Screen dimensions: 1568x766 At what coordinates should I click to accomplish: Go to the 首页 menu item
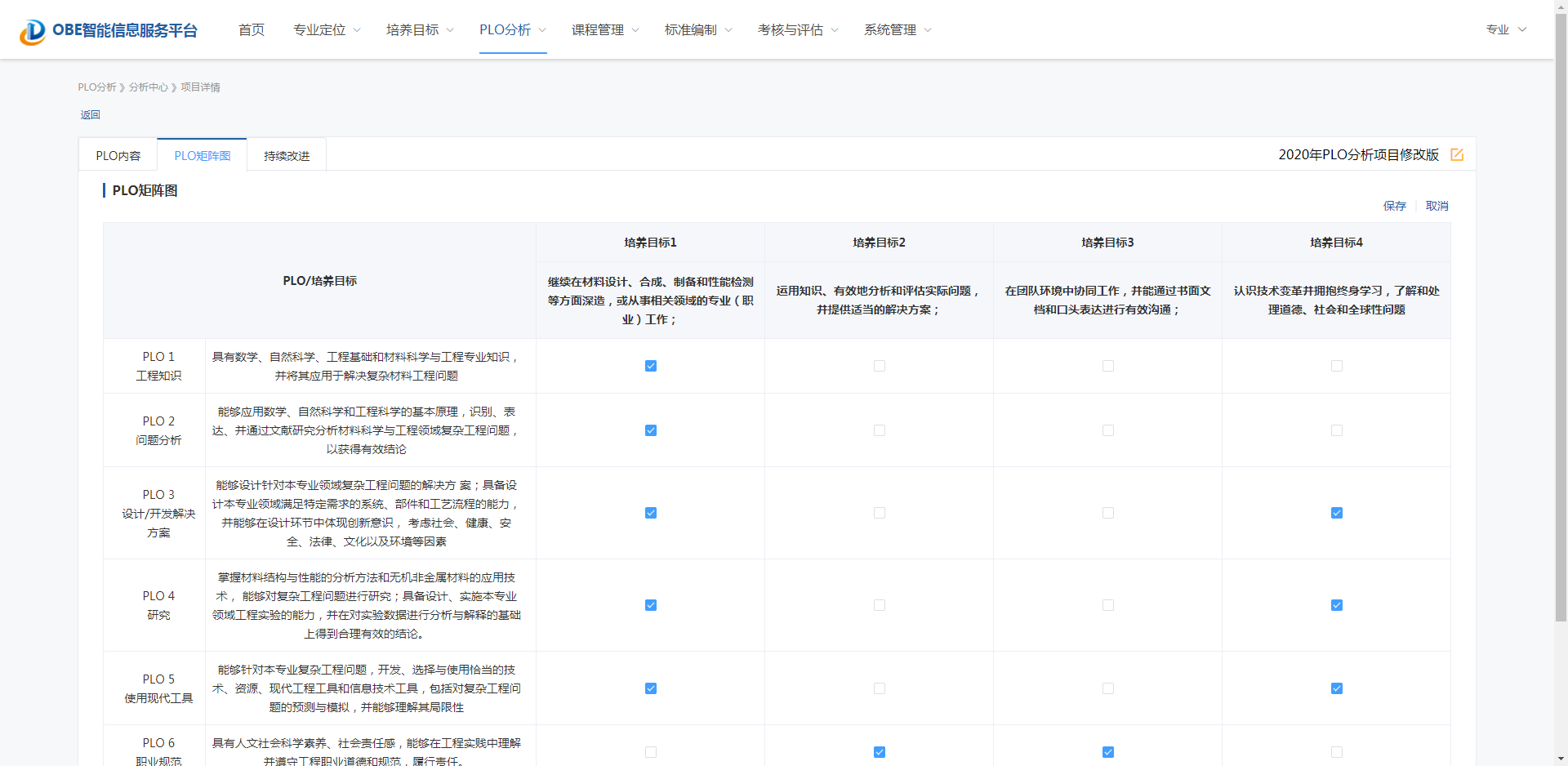point(252,30)
